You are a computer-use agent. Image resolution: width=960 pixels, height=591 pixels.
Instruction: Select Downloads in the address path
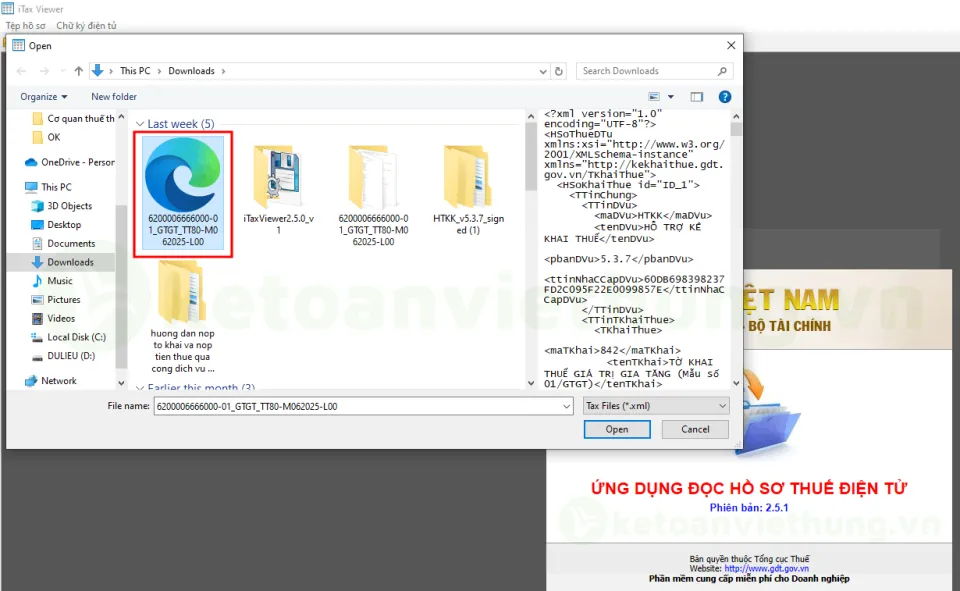point(192,71)
